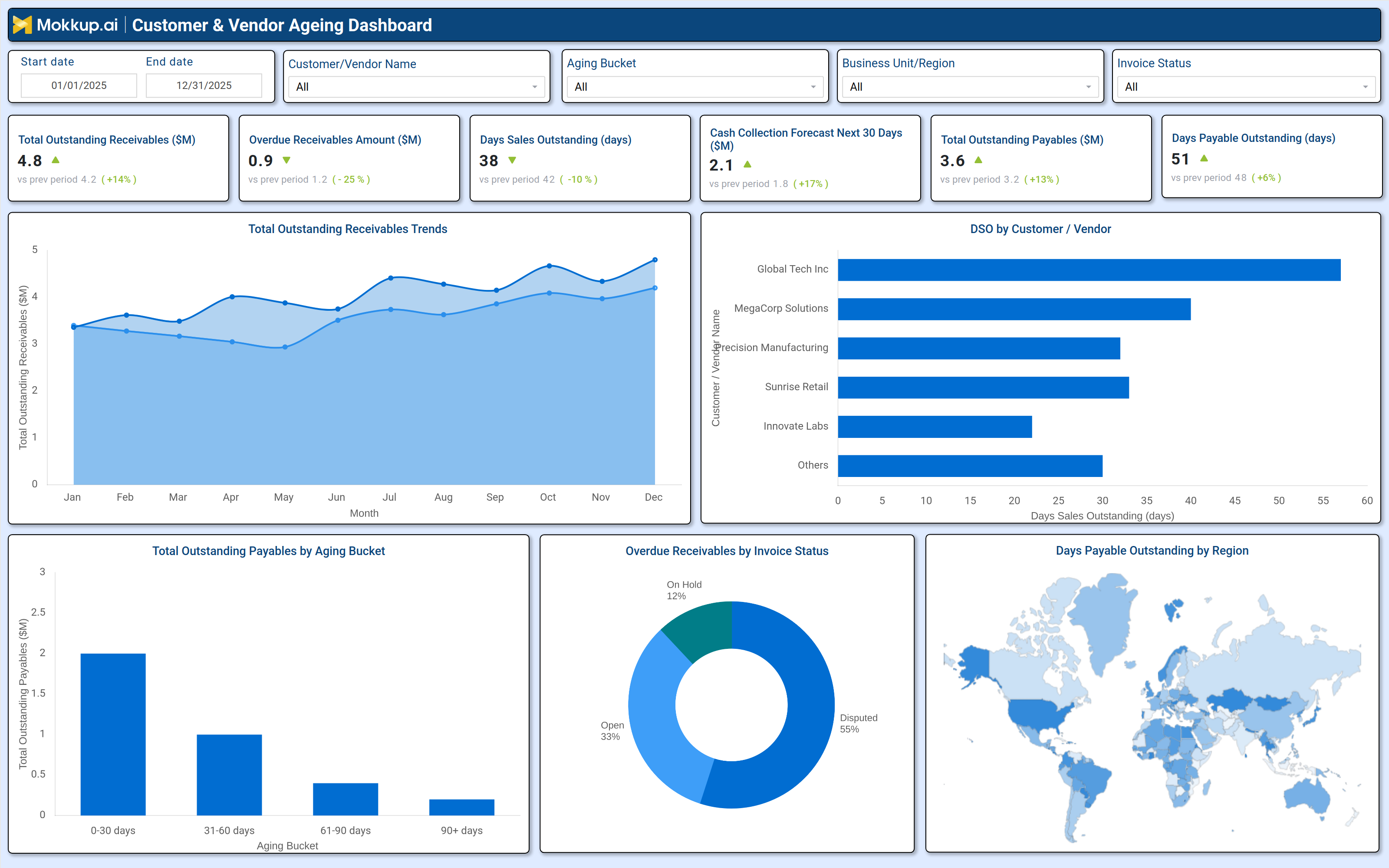Click the End date field 12/31/2025
The width and height of the screenshot is (1389, 868).
[204, 85]
